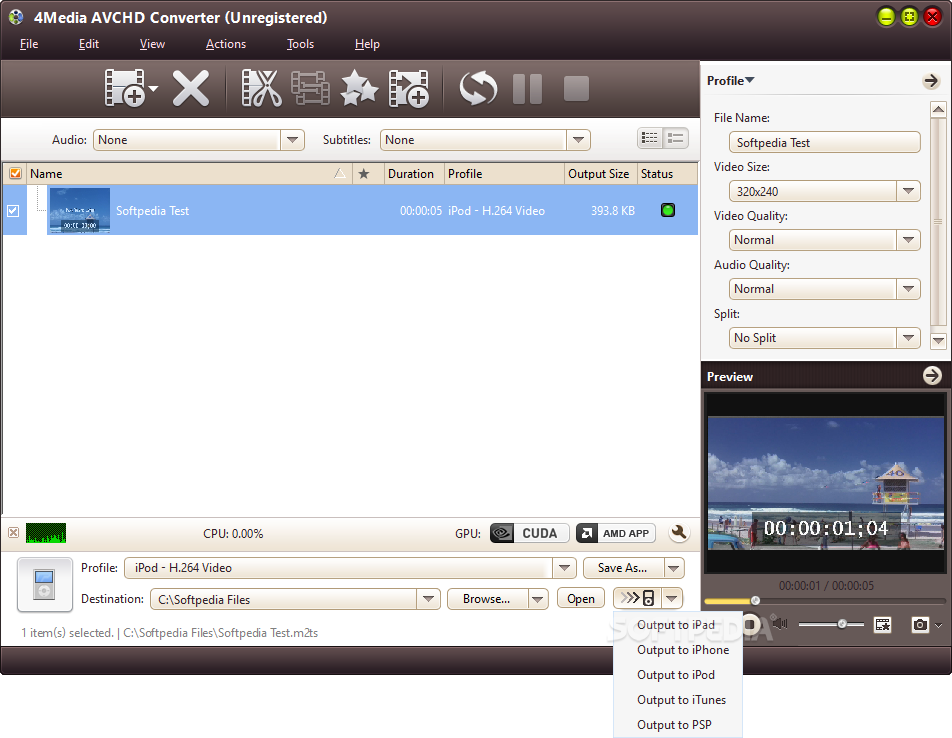Sort by the Duration column header
This screenshot has height=738, width=952.
(x=414, y=174)
